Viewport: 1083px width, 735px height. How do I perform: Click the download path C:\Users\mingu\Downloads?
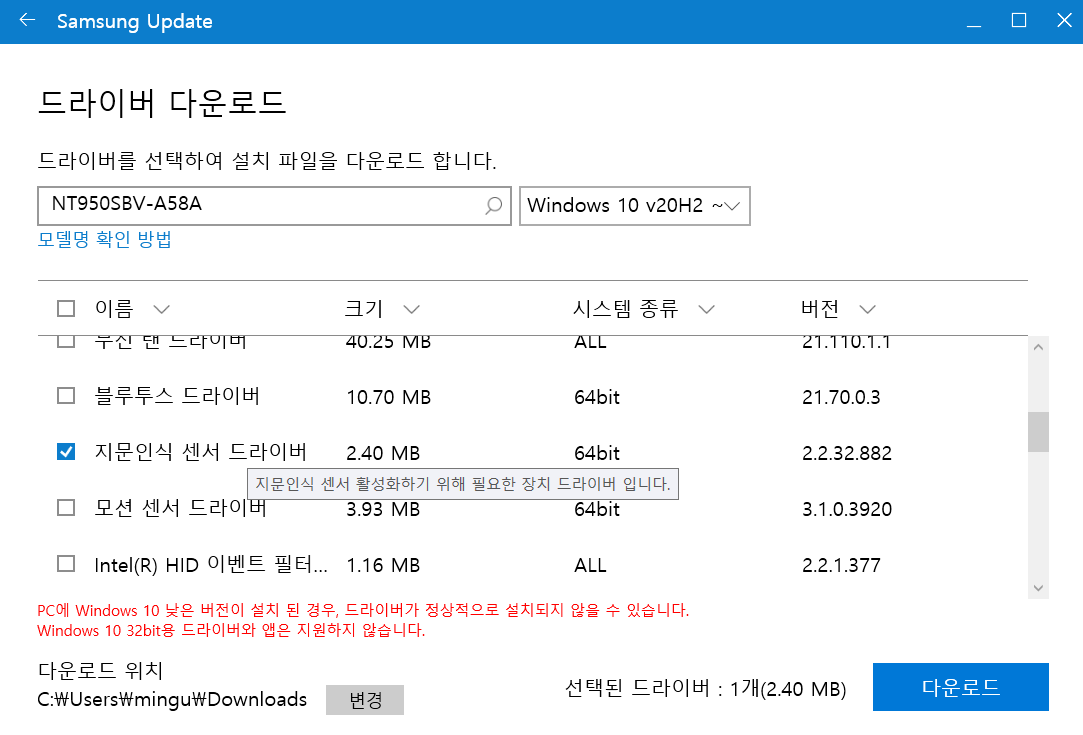(x=172, y=699)
